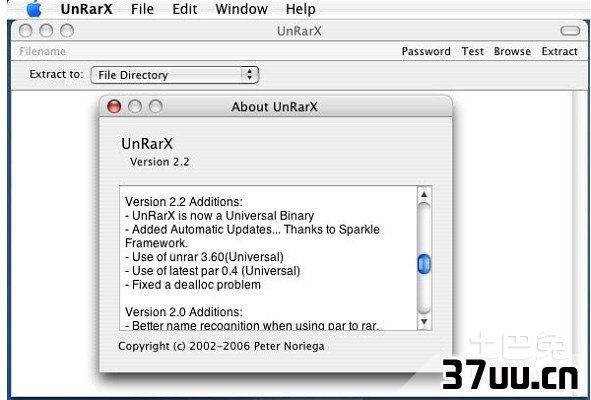This screenshot has height=400, width=591.
Task: Open the Apple menu
Action: pos(34,9)
